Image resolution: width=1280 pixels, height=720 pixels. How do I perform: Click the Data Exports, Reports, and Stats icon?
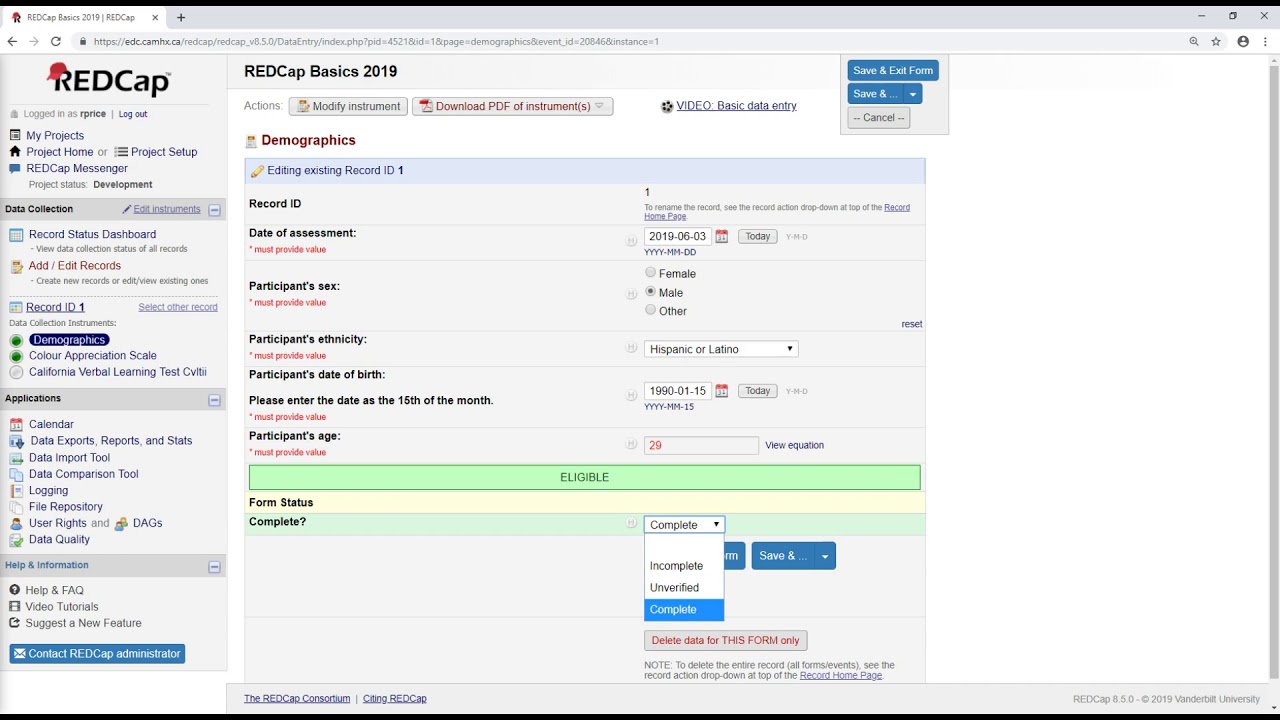16,441
